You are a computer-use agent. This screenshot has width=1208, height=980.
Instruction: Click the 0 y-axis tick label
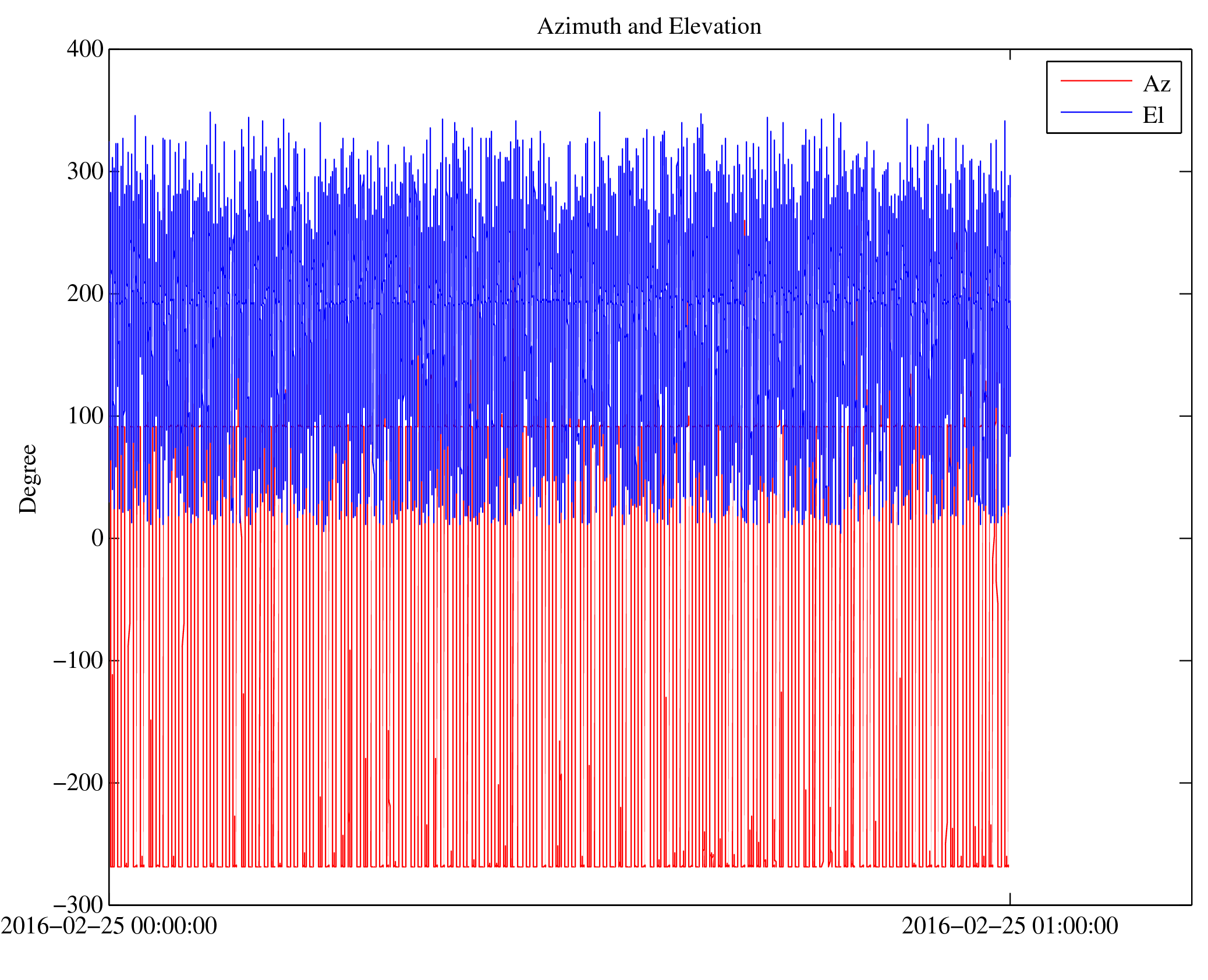click(x=97, y=538)
